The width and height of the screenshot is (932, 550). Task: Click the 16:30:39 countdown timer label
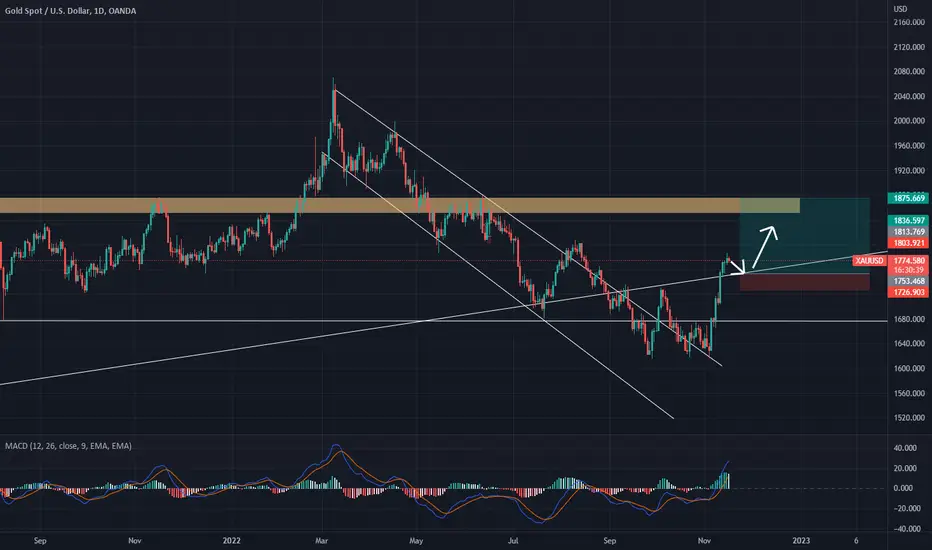[908, 270]
